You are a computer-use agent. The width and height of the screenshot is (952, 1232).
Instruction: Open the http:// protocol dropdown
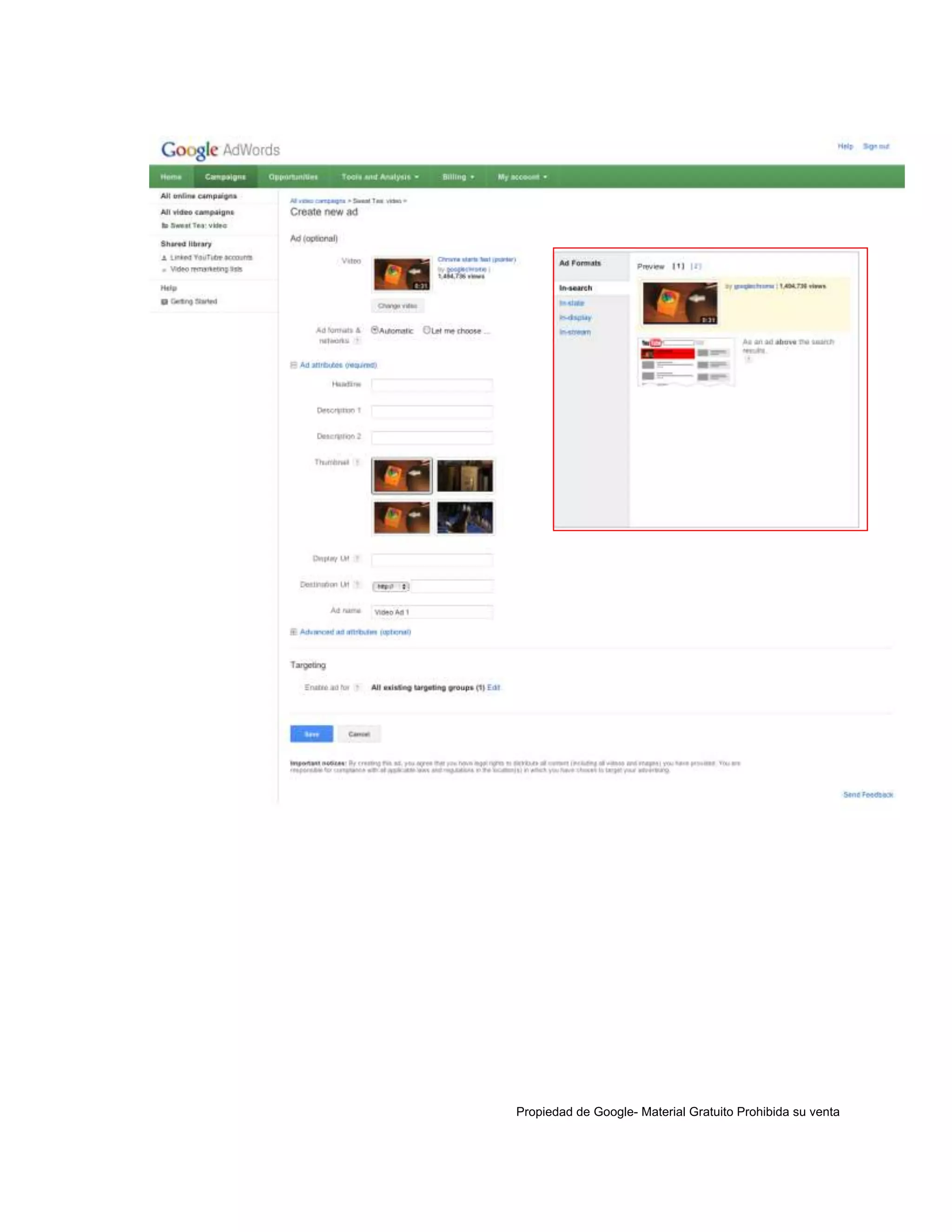pos(391,587)
